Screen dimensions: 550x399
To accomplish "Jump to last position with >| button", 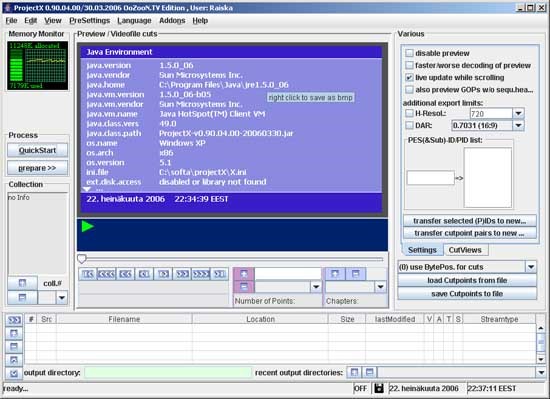I will [x=220, y=274].
